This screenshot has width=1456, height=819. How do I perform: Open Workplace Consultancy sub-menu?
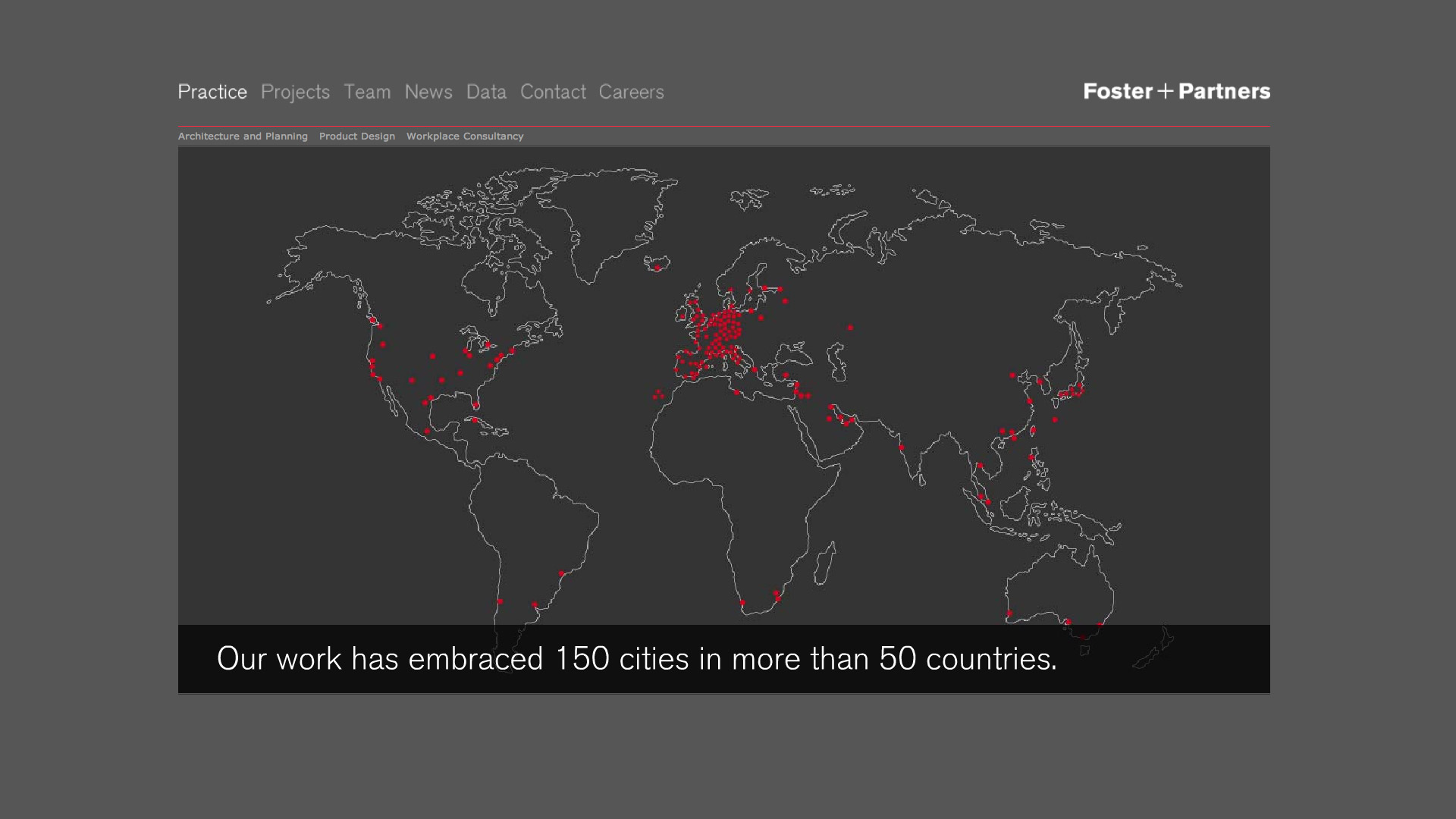(465, 136)
